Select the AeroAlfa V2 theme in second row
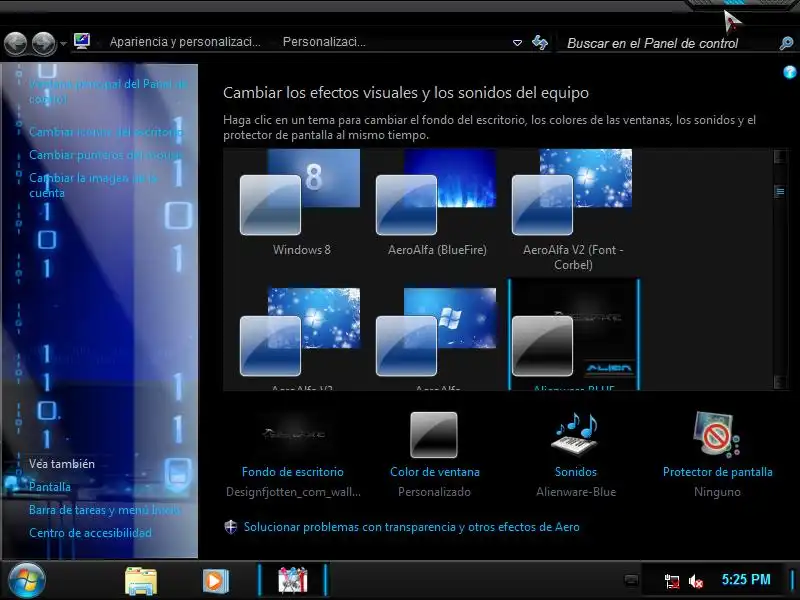Image resolution: width=800 pixels, height=600 pixels. pyautogui.click(x=301, y=337)
